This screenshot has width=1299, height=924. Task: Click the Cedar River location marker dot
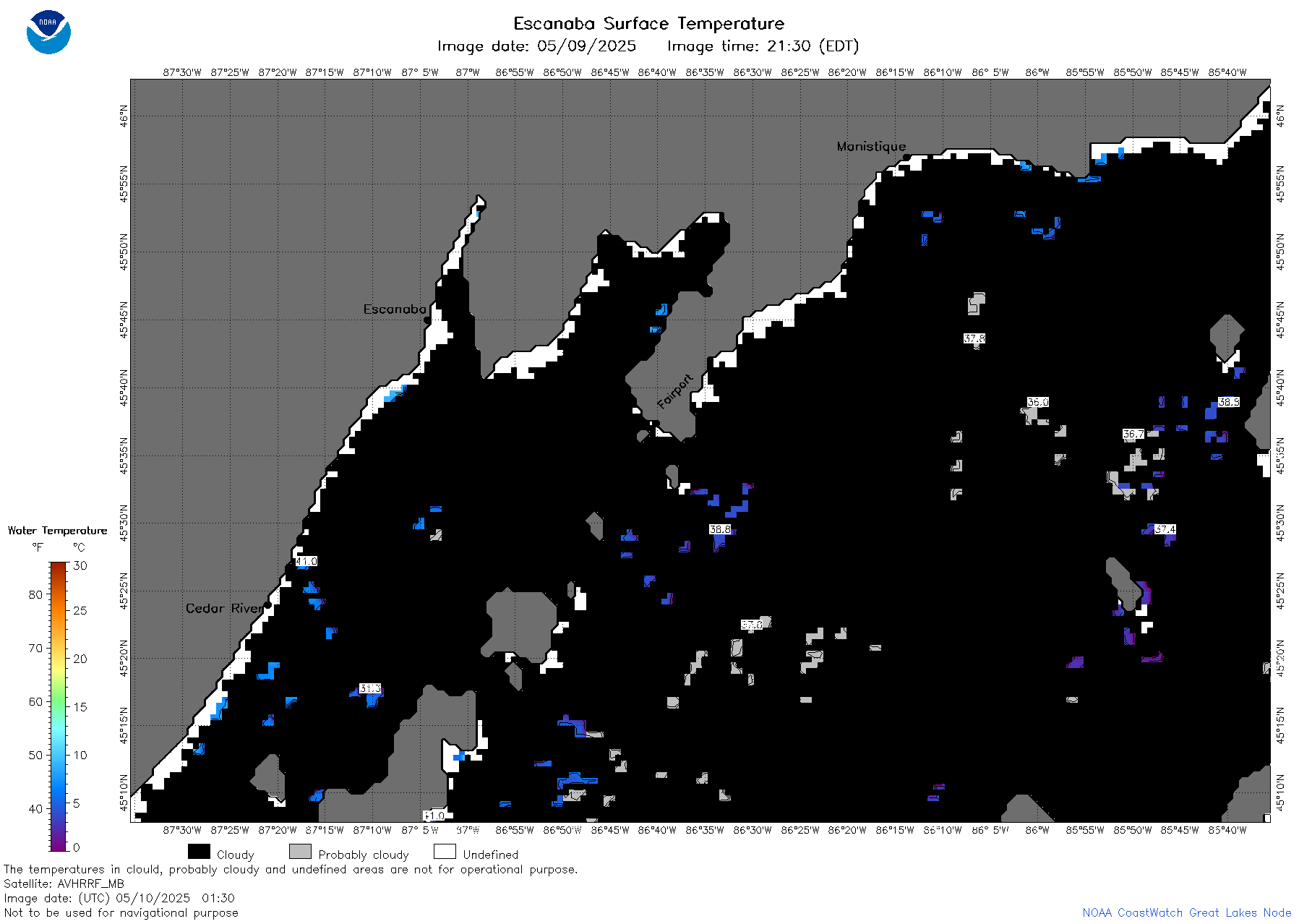pos(267,604)
